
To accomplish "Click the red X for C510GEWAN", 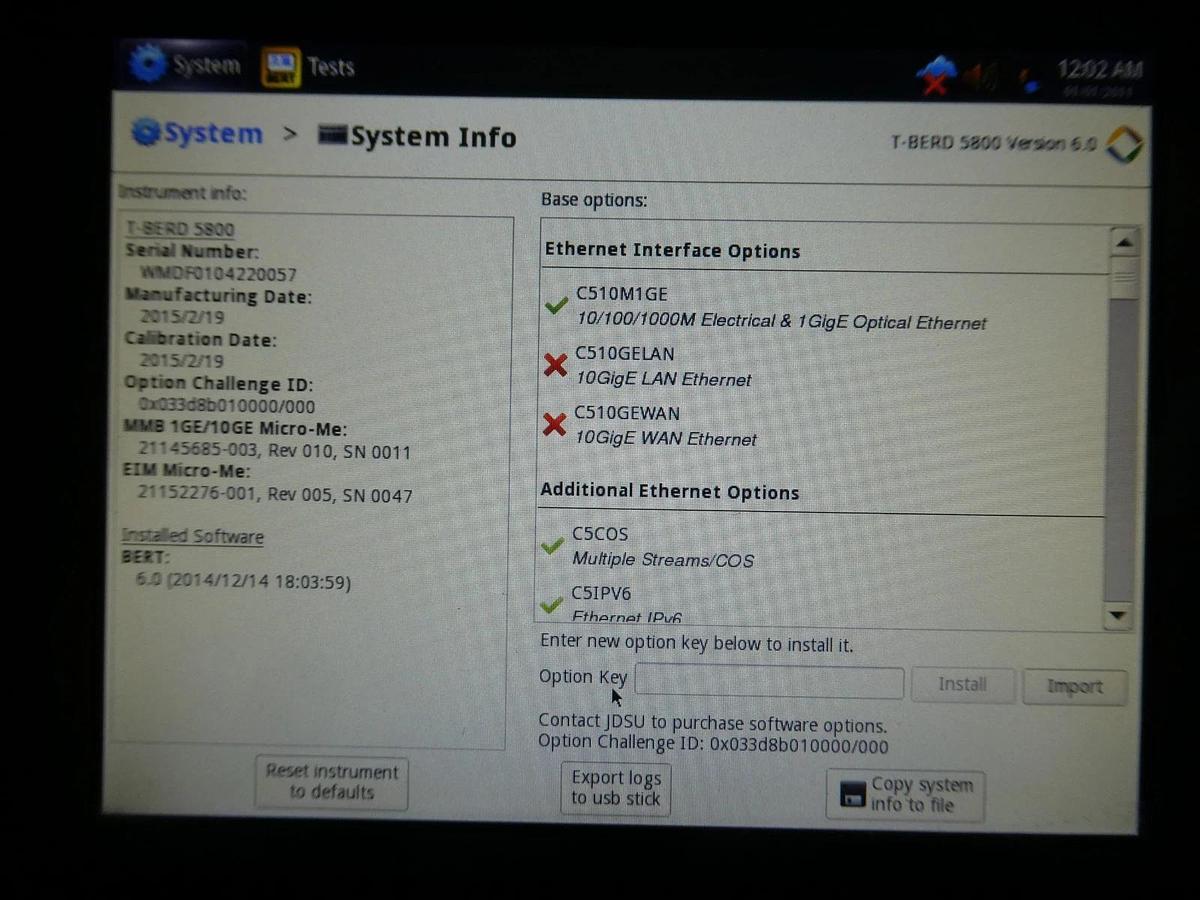I will (x=554, y=425).
